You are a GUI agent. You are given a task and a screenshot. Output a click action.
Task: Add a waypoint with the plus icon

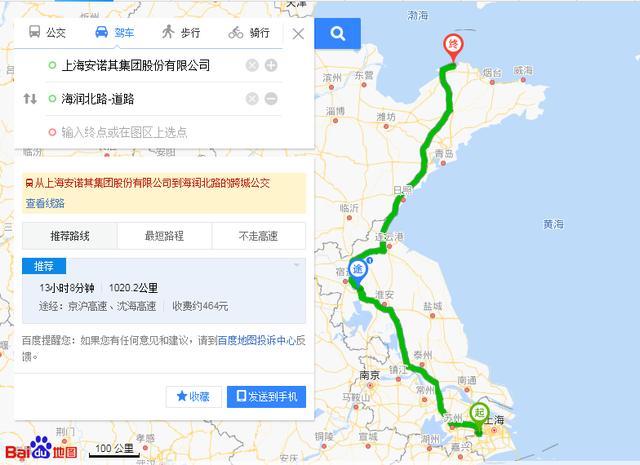pyautogui.click(x=271, y=65)
